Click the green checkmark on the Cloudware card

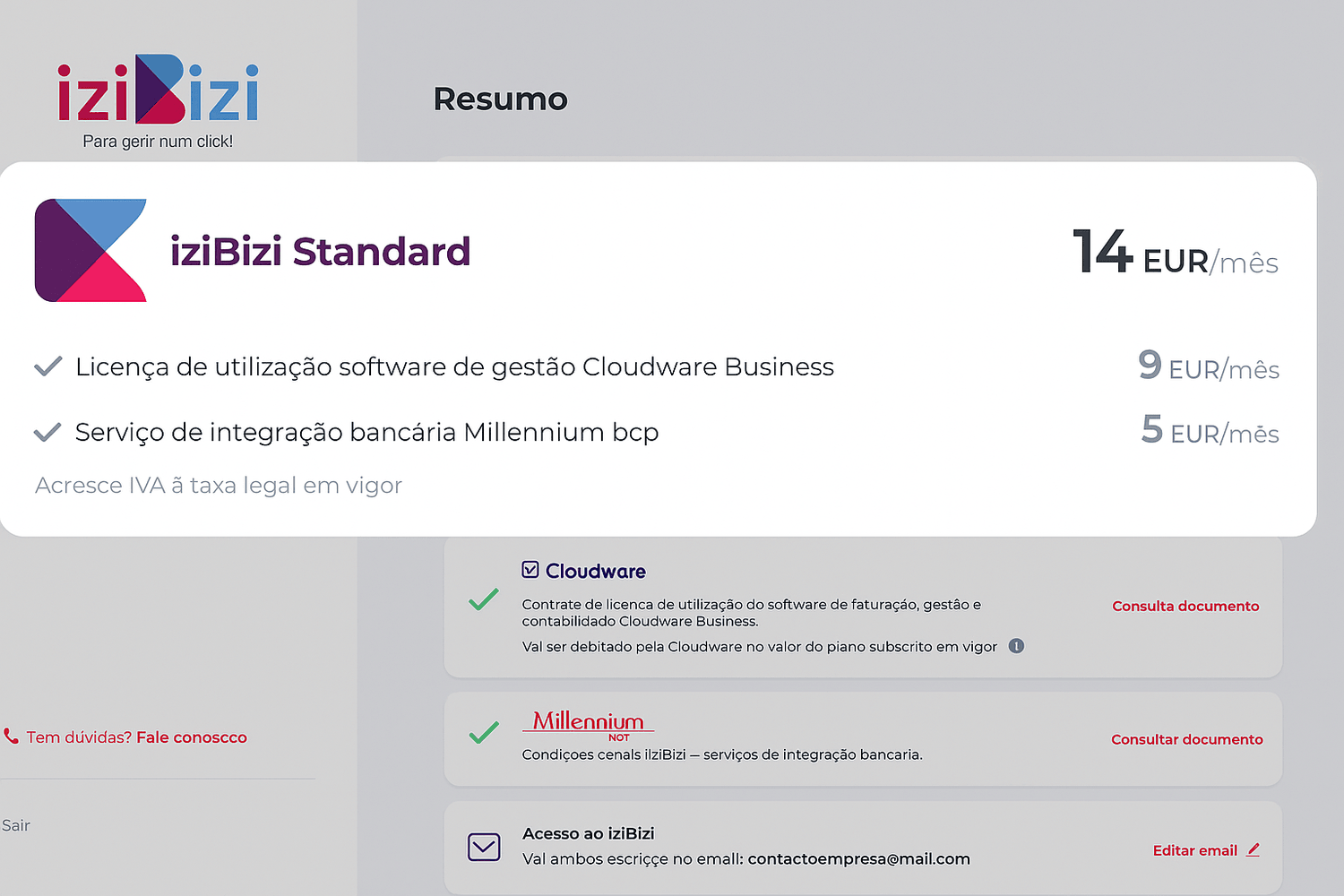tap(484, 599)
